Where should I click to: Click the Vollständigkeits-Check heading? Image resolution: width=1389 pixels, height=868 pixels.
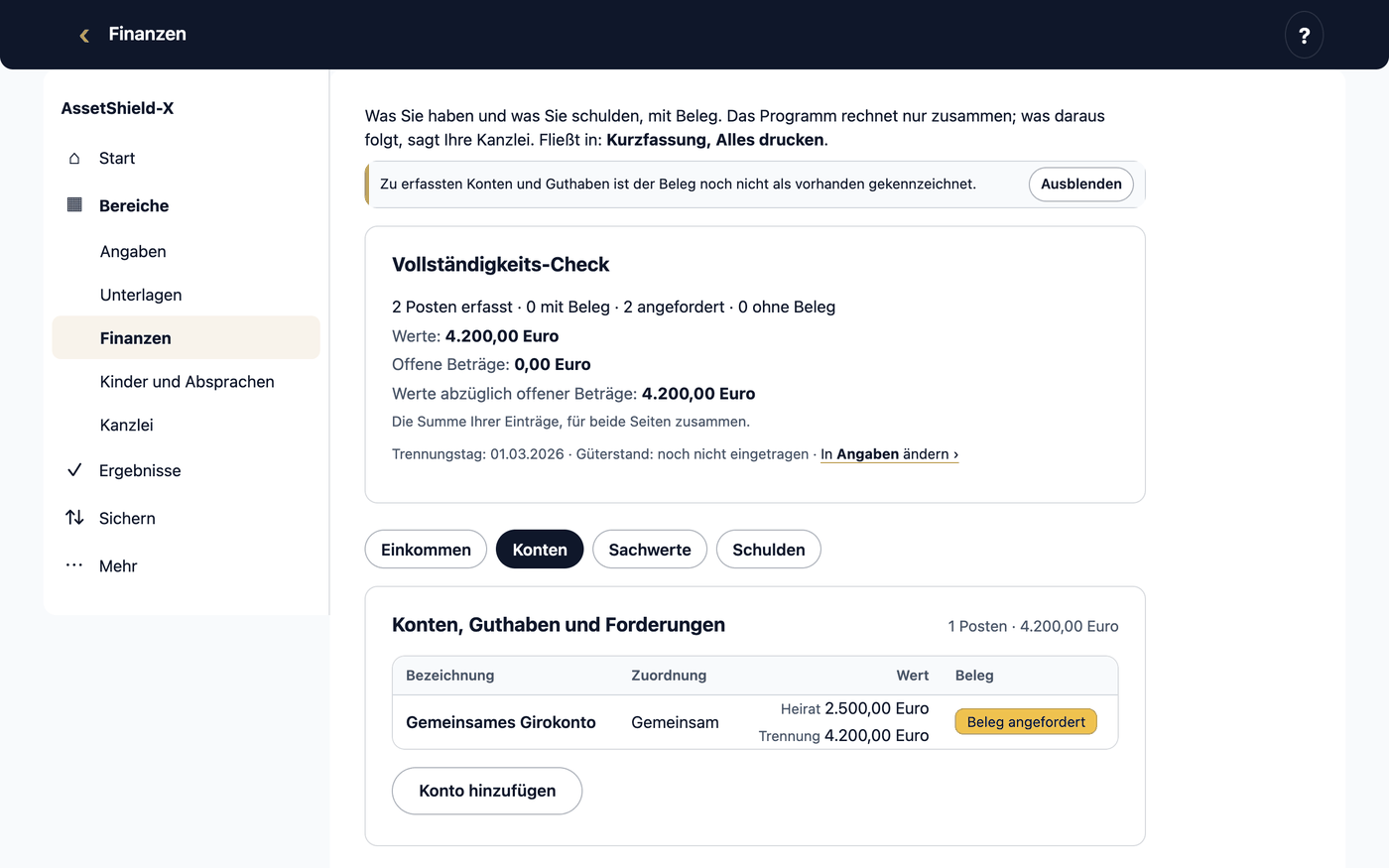[500, 265]
